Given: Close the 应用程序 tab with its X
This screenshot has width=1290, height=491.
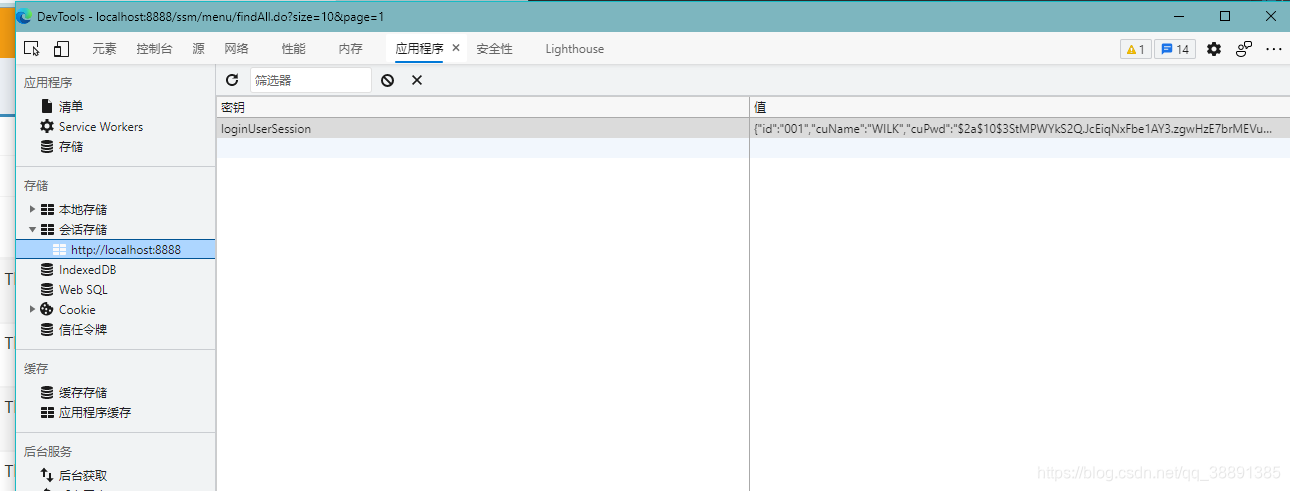Looking at the screenshot, I should pos(456,48).
